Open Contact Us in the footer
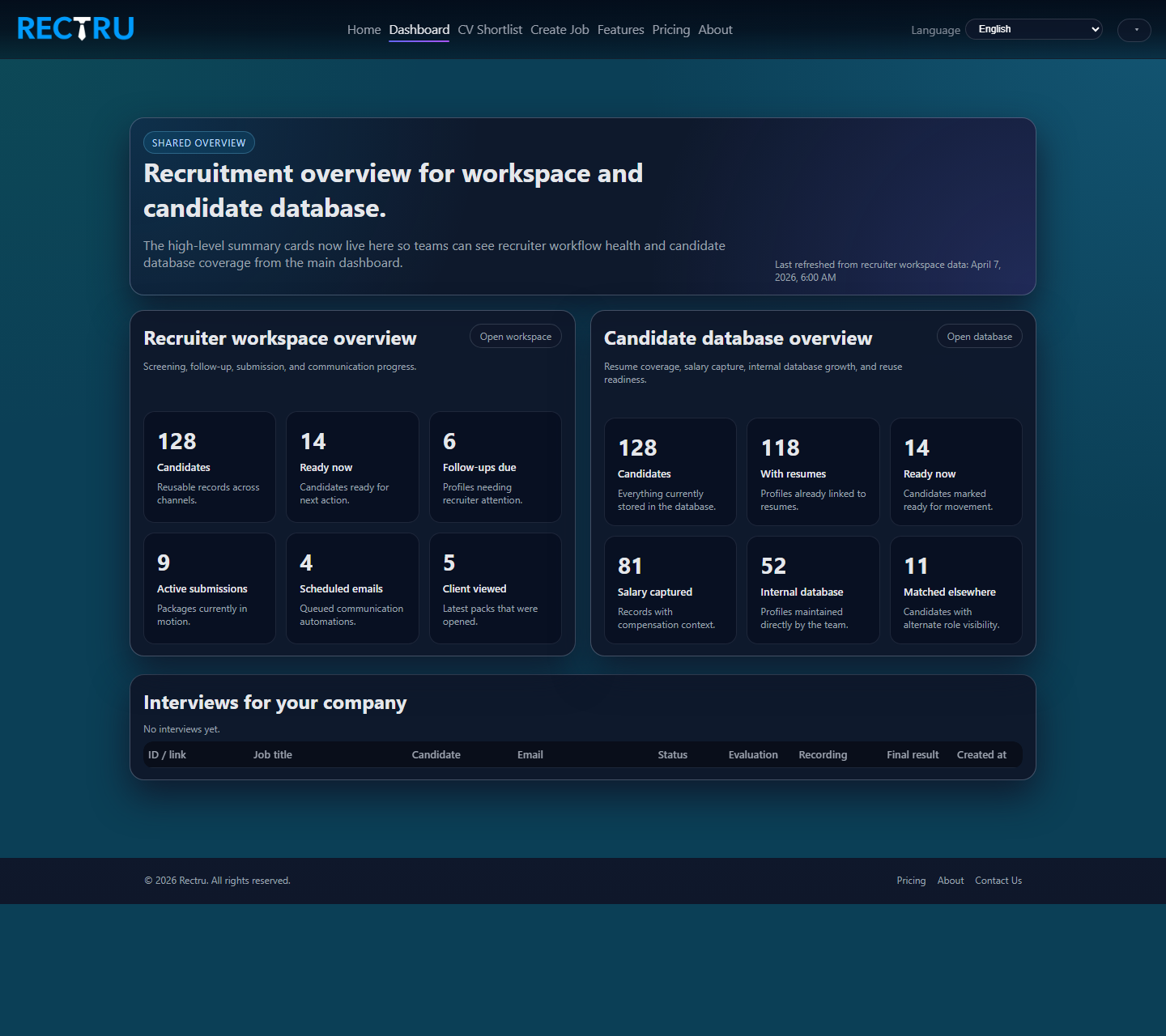This screenshot has width=1166, height=1036. (x=998, y=881)
